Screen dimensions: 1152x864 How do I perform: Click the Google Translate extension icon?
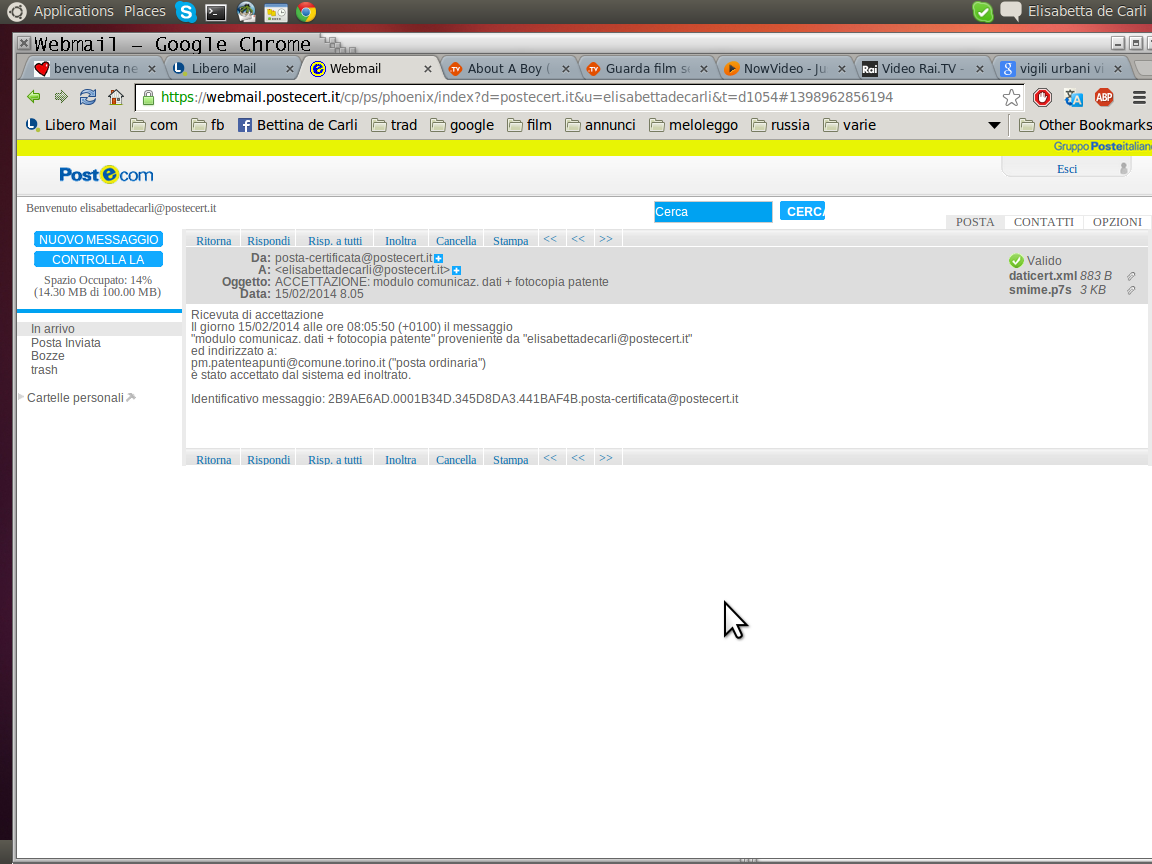pos(1074,97)
